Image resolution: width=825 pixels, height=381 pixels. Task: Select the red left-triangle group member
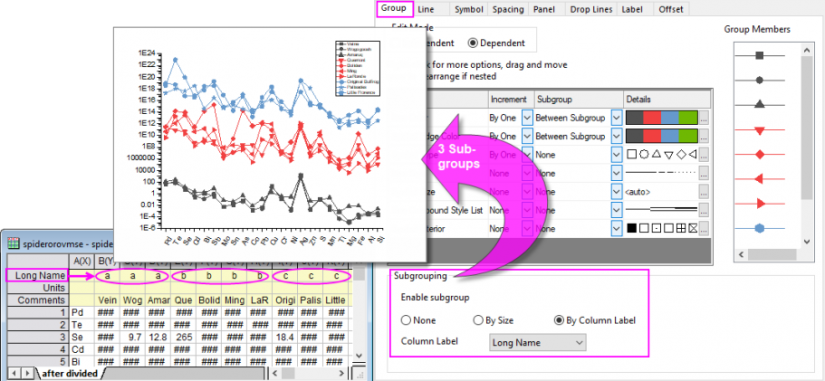[759, 179]
